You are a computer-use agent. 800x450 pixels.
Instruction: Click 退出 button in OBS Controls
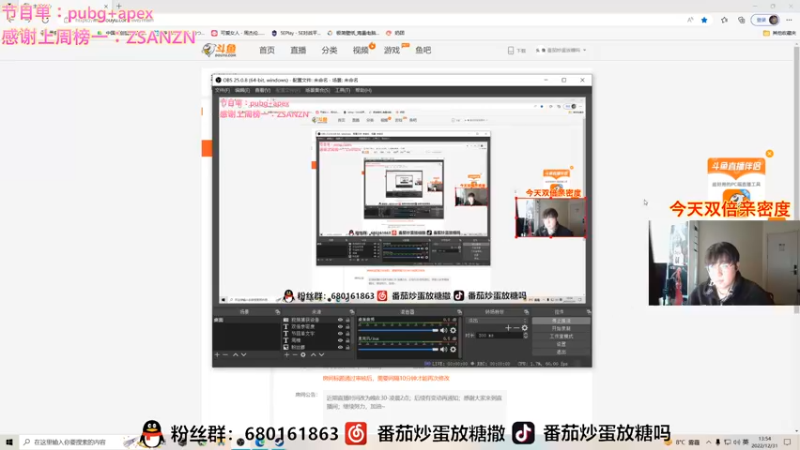[561, 352]
